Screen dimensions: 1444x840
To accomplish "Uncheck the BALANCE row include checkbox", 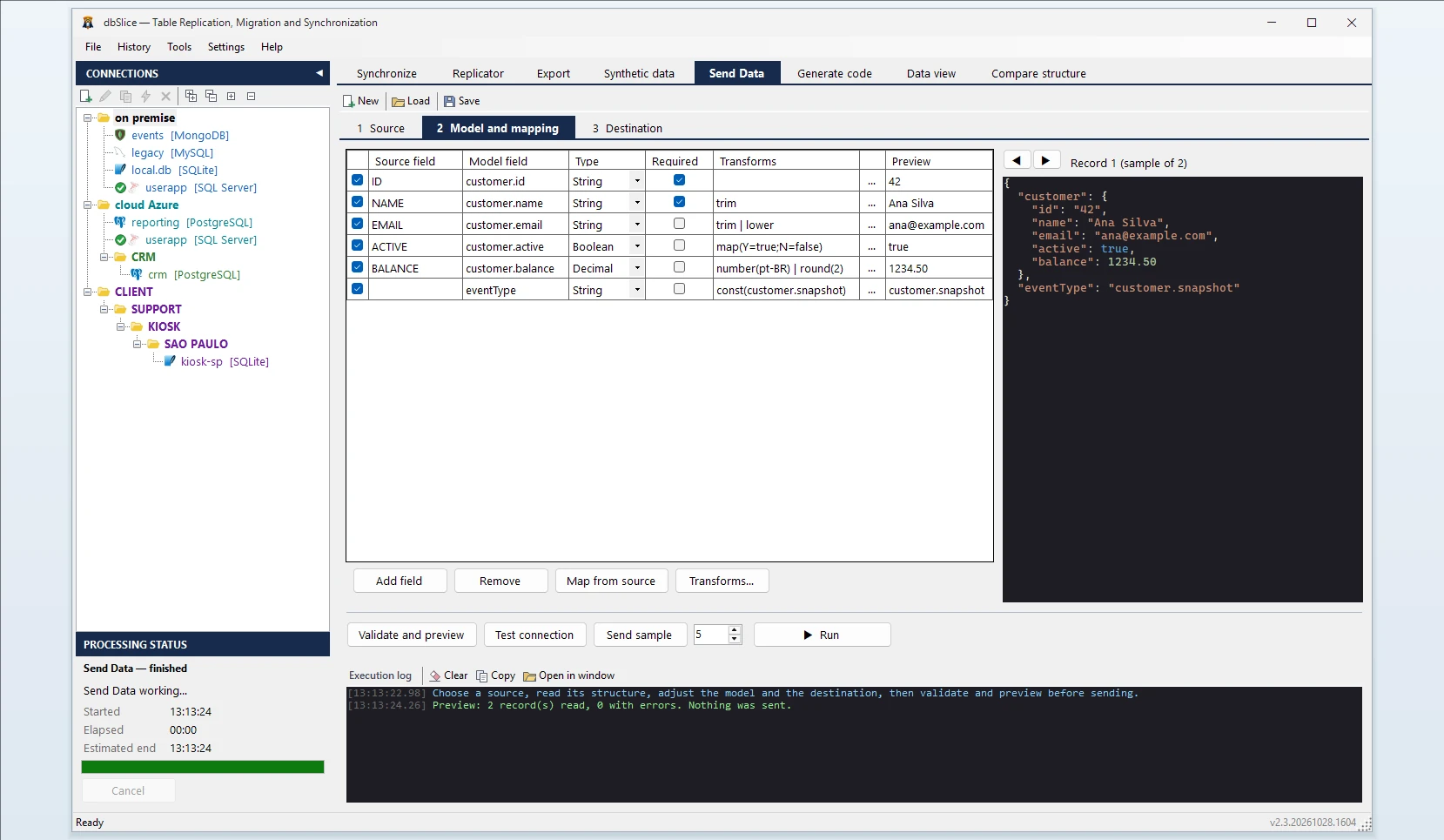I will point(358,267).
